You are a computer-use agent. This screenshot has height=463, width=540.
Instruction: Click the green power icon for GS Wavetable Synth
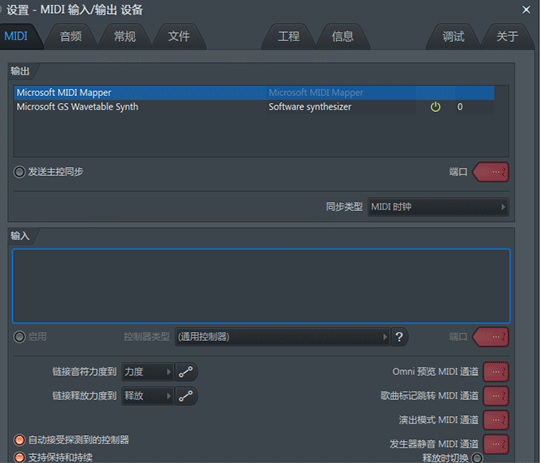pyautogui.click(x=435, y=107)
